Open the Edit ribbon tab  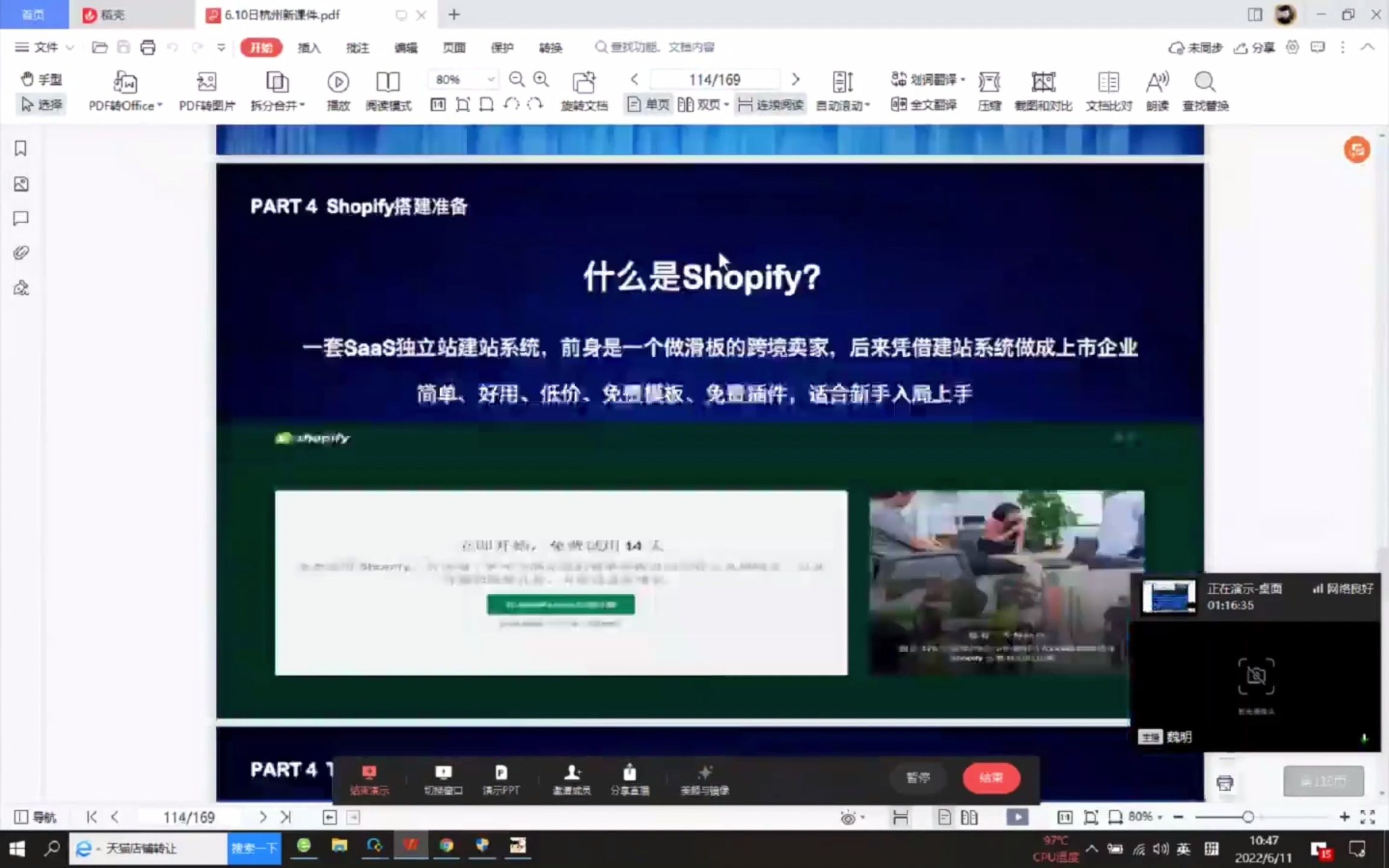(406, 48)
